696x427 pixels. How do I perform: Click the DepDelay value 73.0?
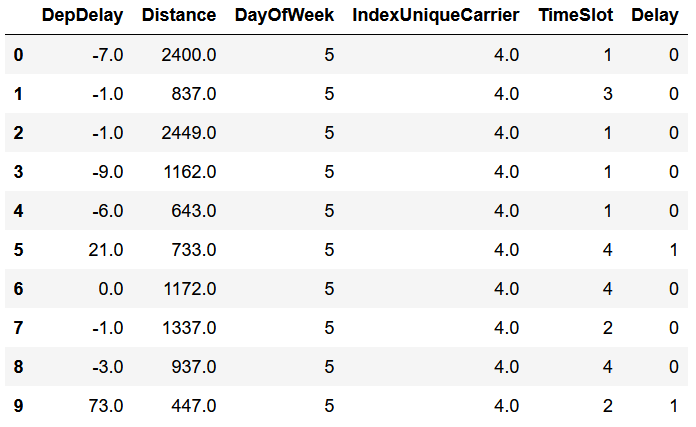(x=106, y=406)
